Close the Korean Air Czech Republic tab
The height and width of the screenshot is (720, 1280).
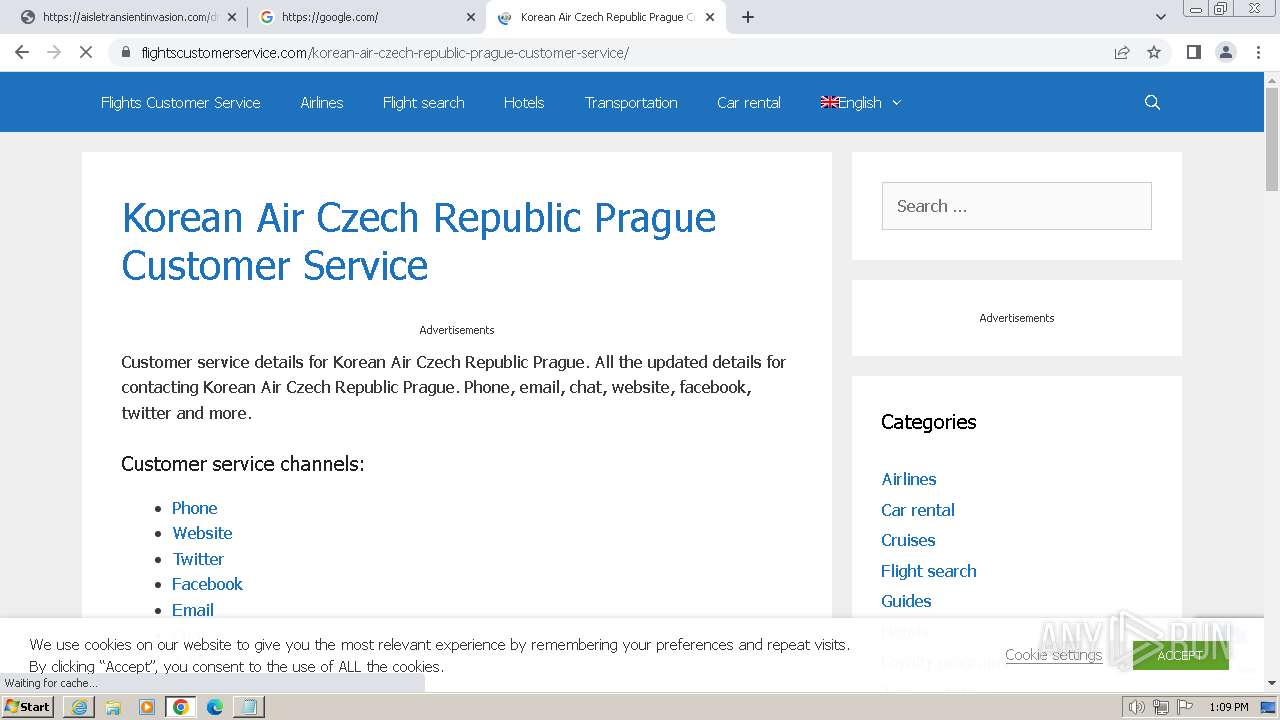pyautogui.click(x=710, y=17)
